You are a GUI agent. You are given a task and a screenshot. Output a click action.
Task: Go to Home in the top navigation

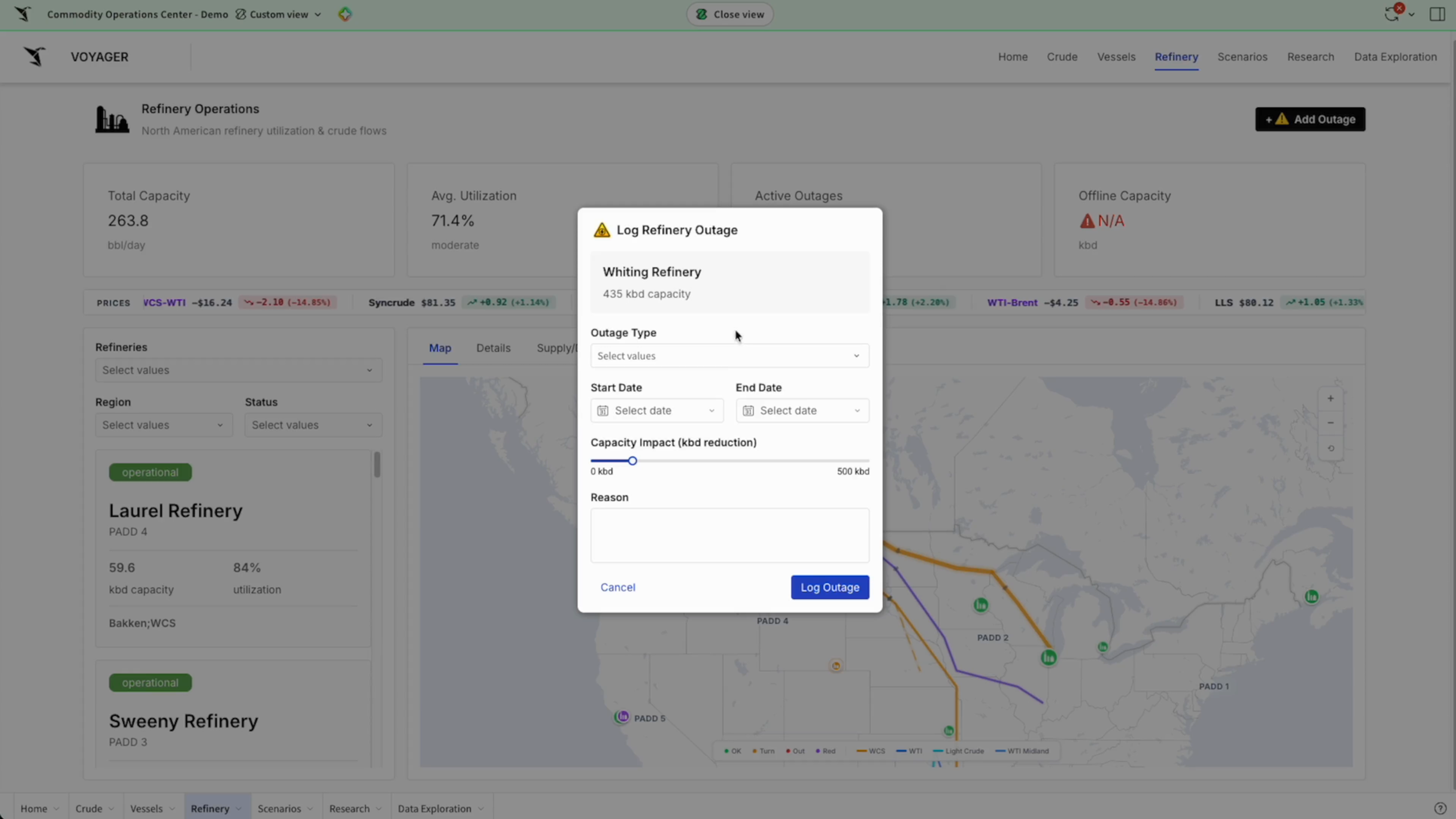pyautogui.click(x=1012, y=57)
